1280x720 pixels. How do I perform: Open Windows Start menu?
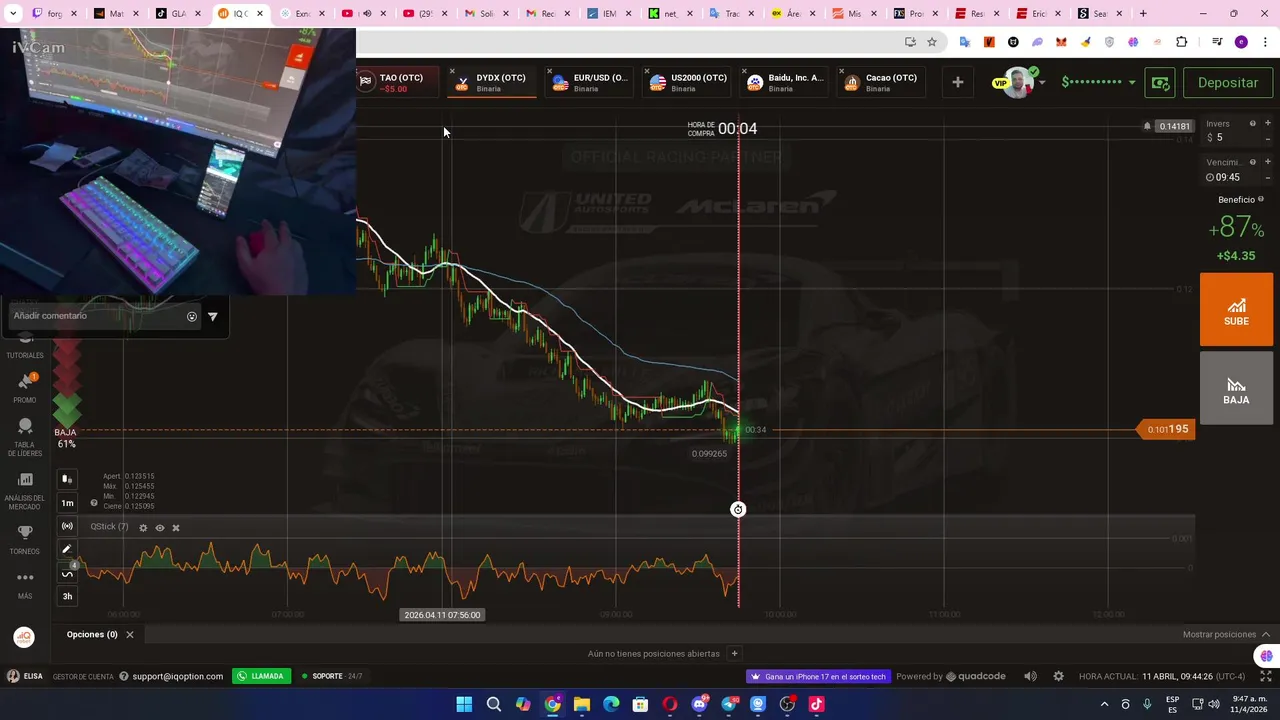464,704
